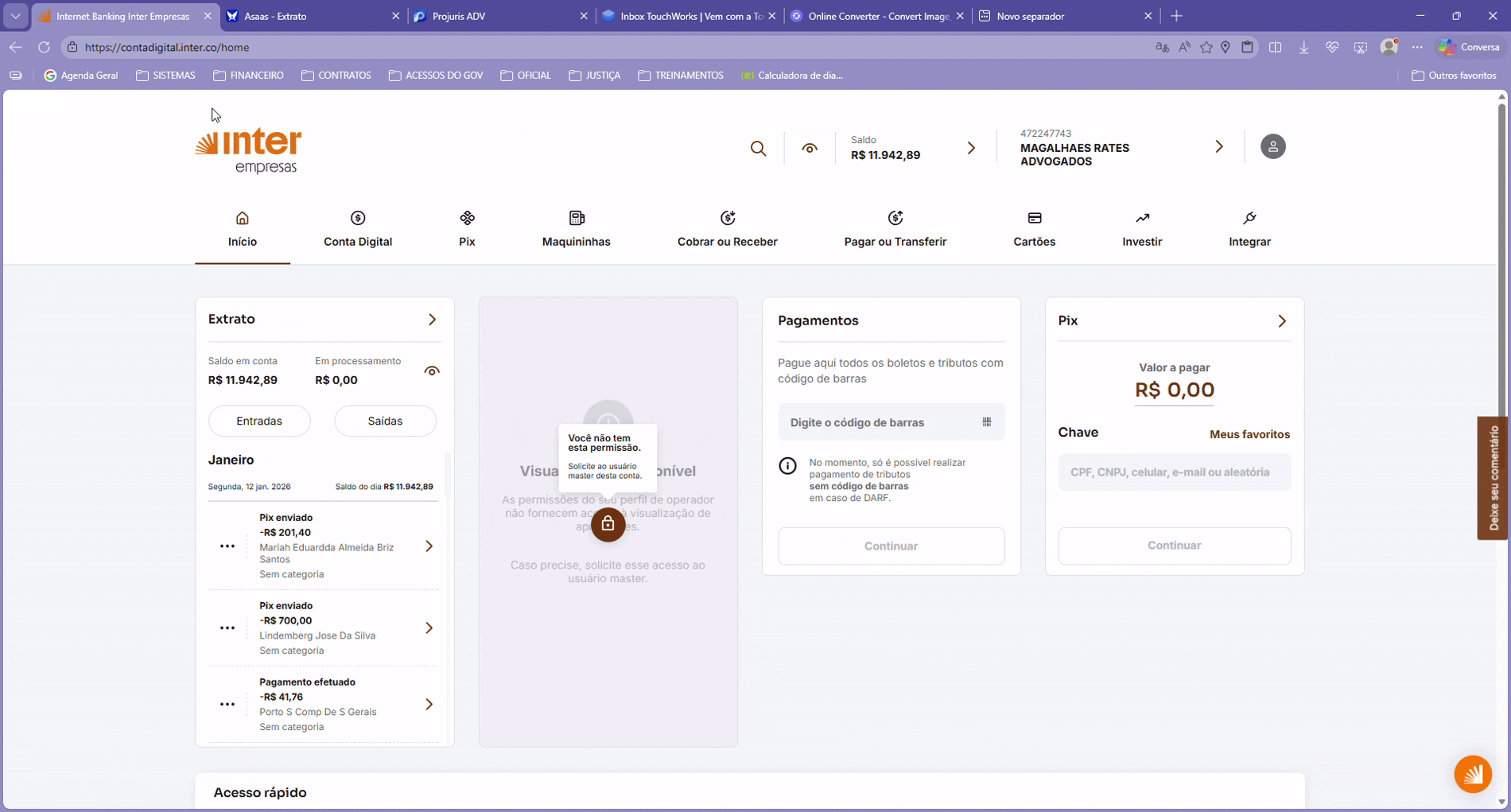Viewport: 1511px width, 812px height.
Task: Open the orange Inter chat assistant button
Action: click(x=1472, y=774)
